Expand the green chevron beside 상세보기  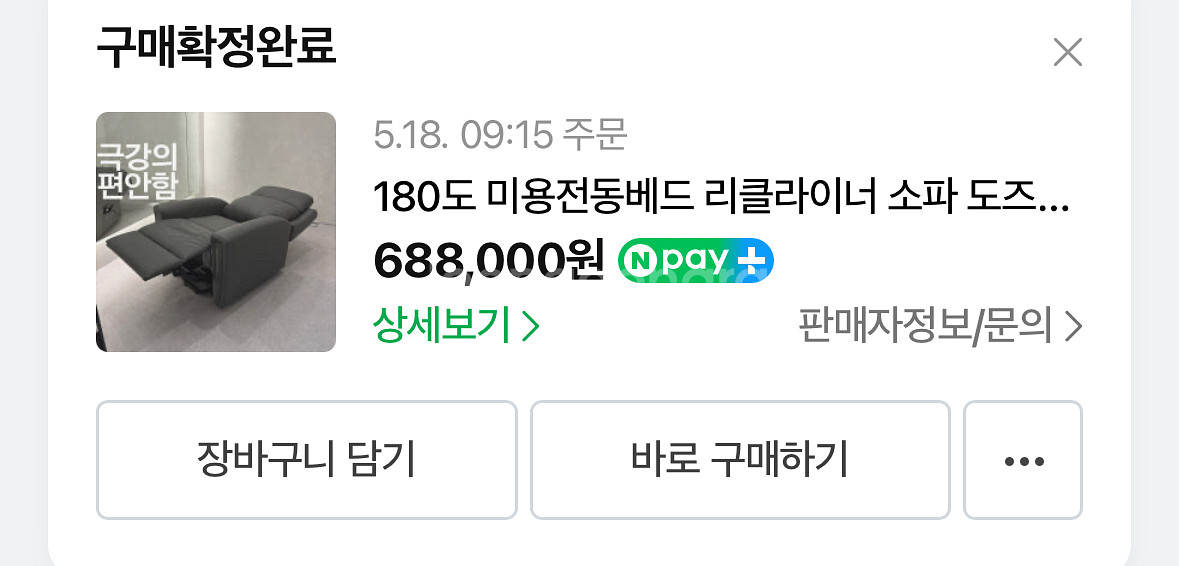point(531,326)
